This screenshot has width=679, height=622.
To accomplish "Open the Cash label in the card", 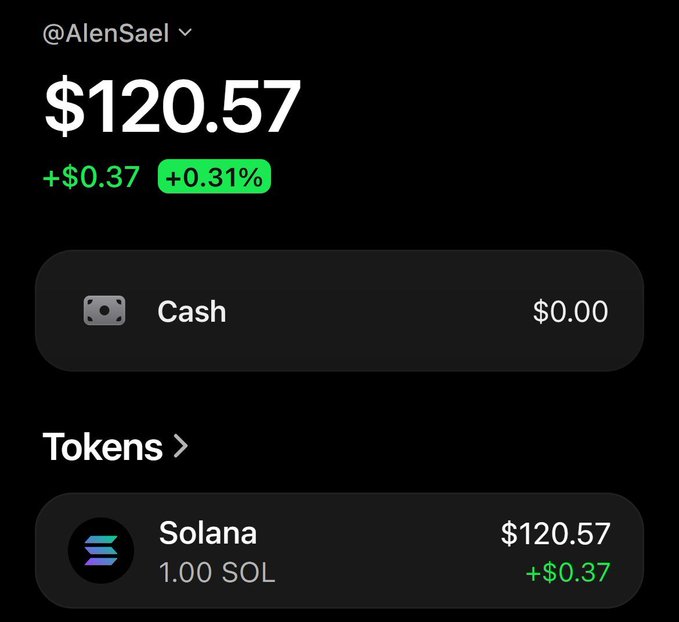I will tap(192, 311).
